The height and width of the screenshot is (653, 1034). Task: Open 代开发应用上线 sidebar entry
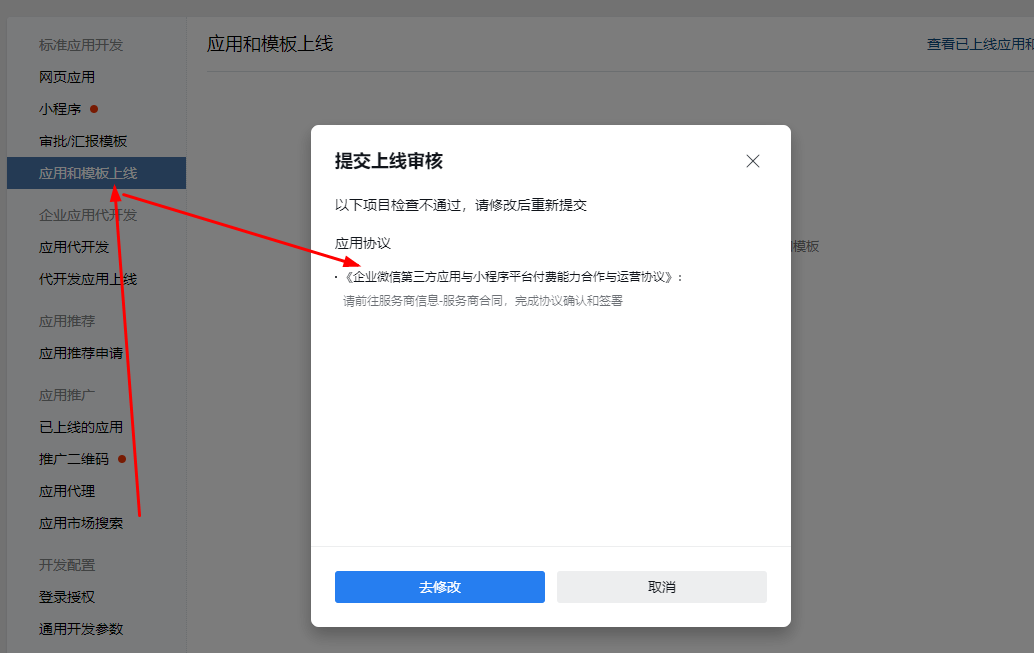tap(88, 279)
